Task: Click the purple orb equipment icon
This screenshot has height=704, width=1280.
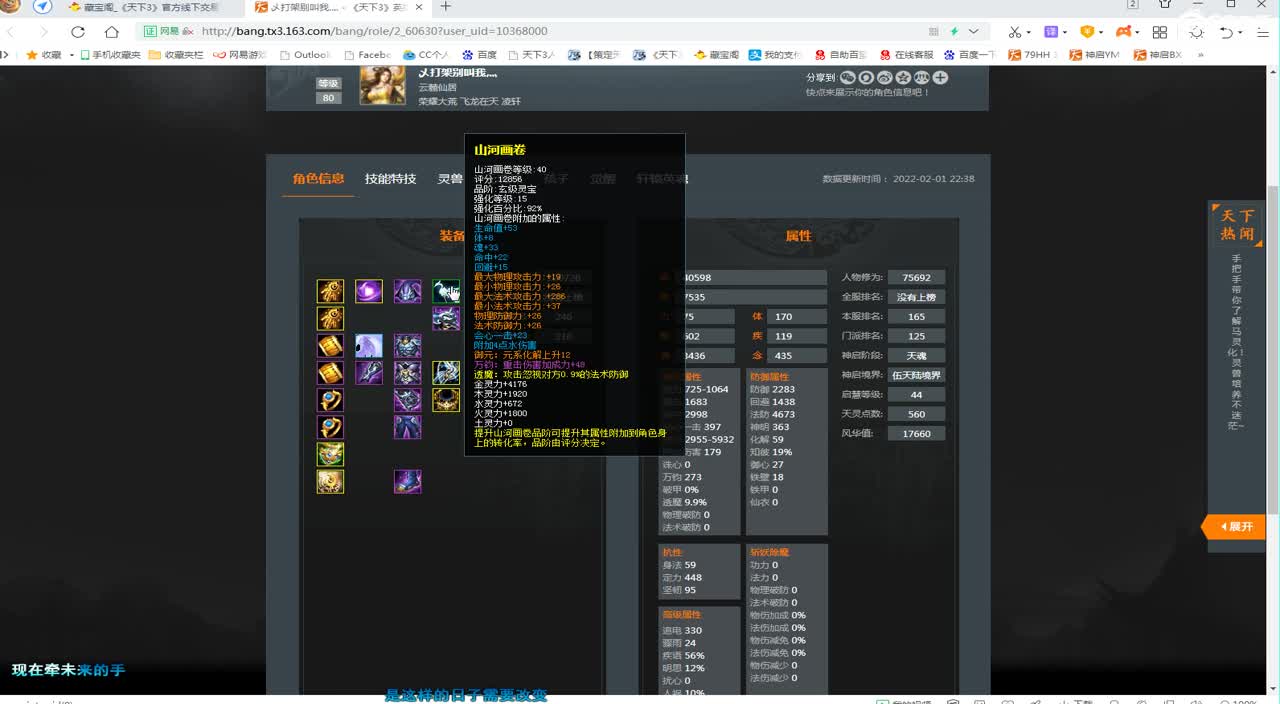Action: click(369, 292)
